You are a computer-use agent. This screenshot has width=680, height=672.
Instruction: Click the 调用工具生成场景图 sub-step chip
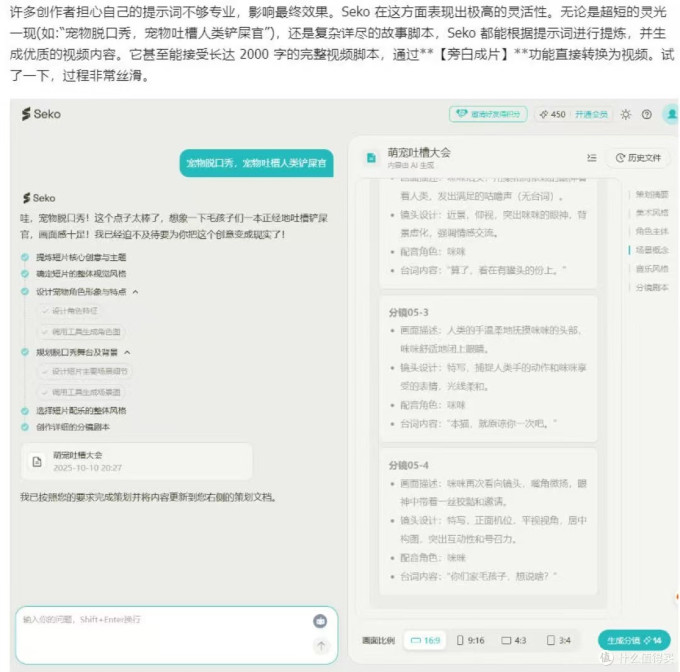click(82, 392)
